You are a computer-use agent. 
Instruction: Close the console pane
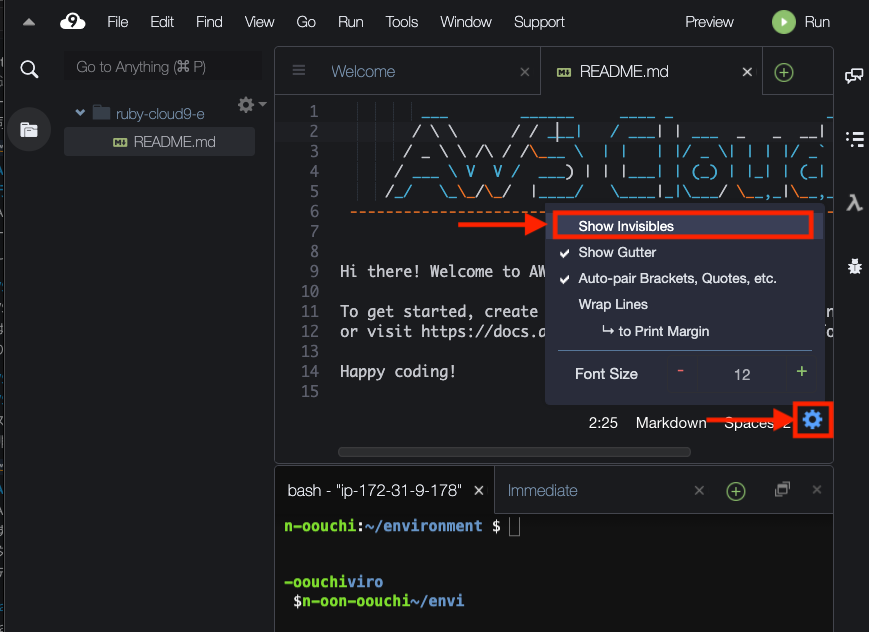point(817,490)
